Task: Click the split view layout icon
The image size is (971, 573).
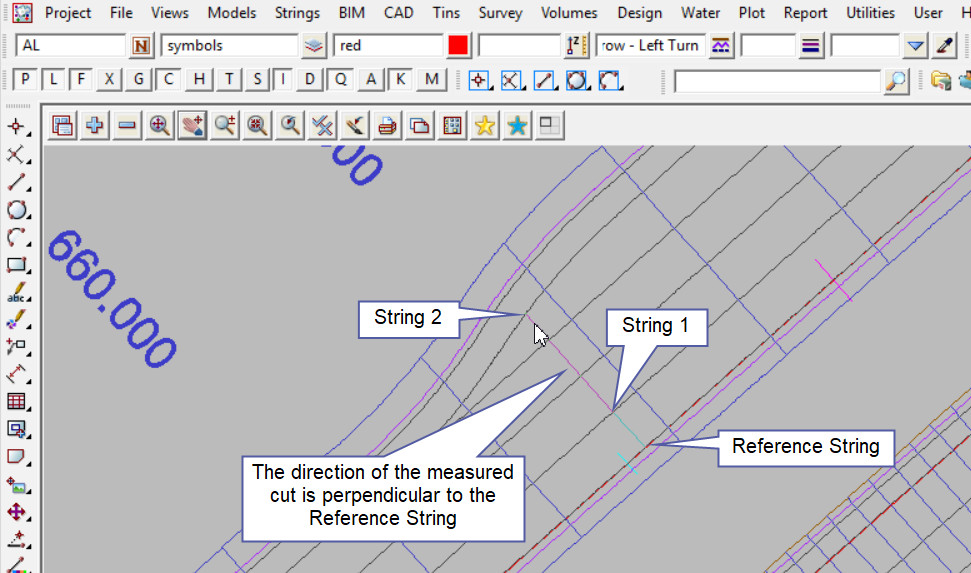Action: pos(549,126)
